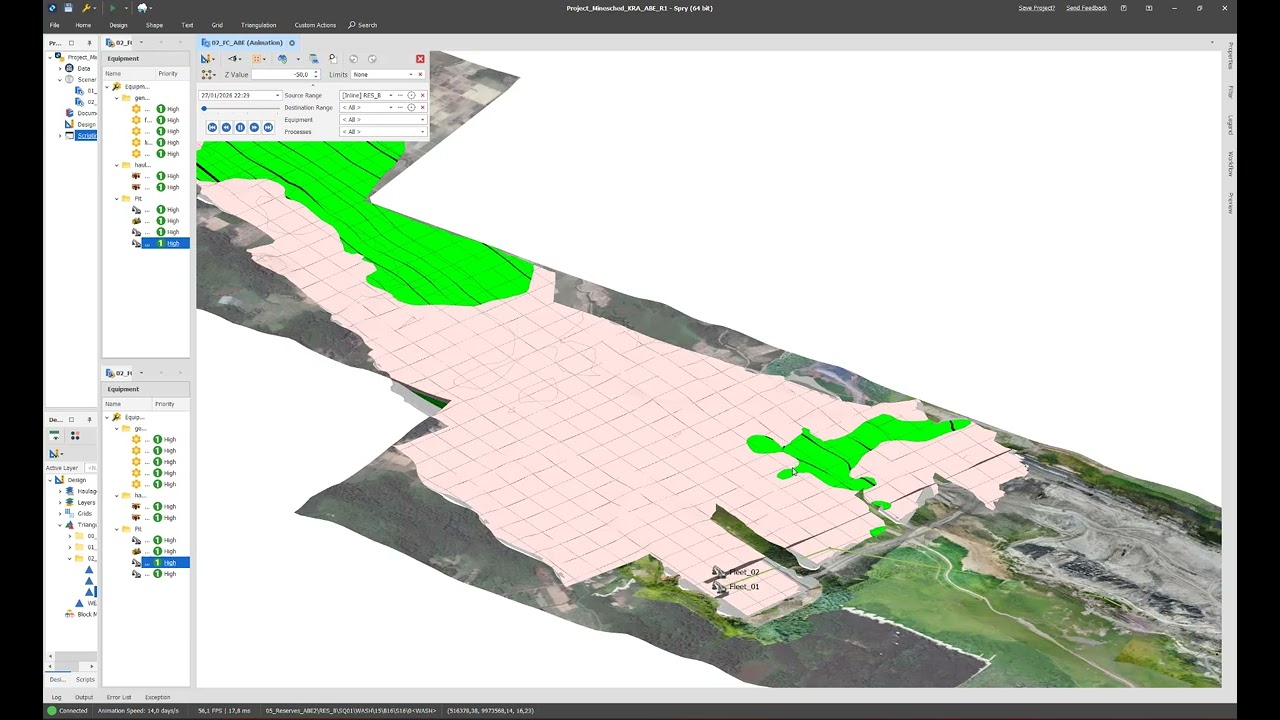1280x720 pixels.
Task: Clear the Destination Range with its red x
Action: pos(422,107)
